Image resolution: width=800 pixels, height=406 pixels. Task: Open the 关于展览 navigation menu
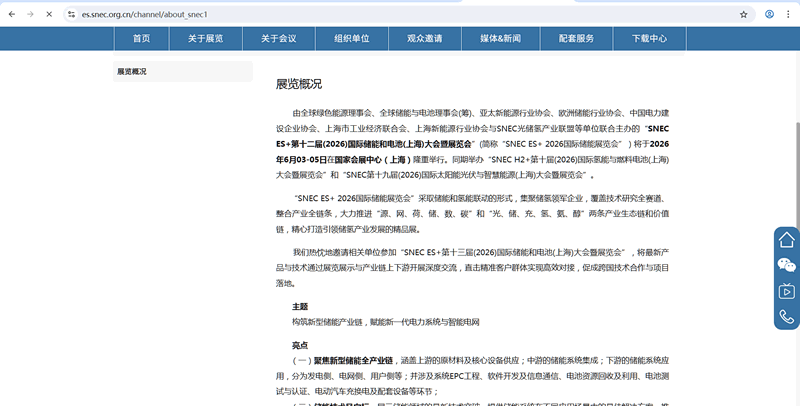click(x=205, y=38)
